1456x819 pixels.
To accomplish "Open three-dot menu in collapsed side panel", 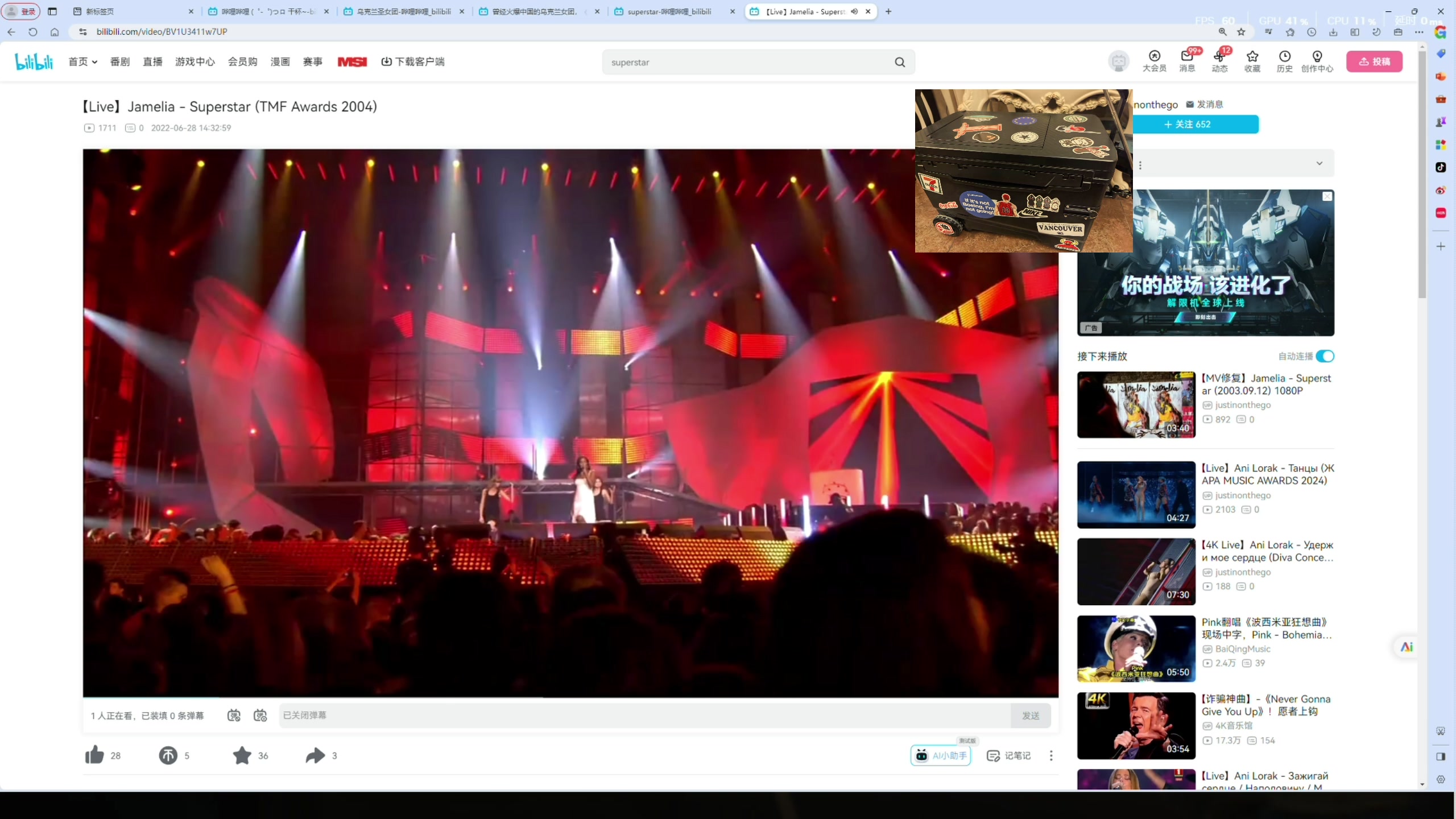I will (x=1140, y=165).
